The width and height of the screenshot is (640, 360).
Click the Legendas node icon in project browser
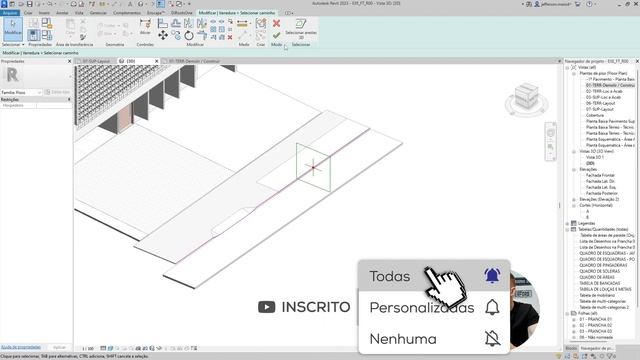(x=573, y=223)
